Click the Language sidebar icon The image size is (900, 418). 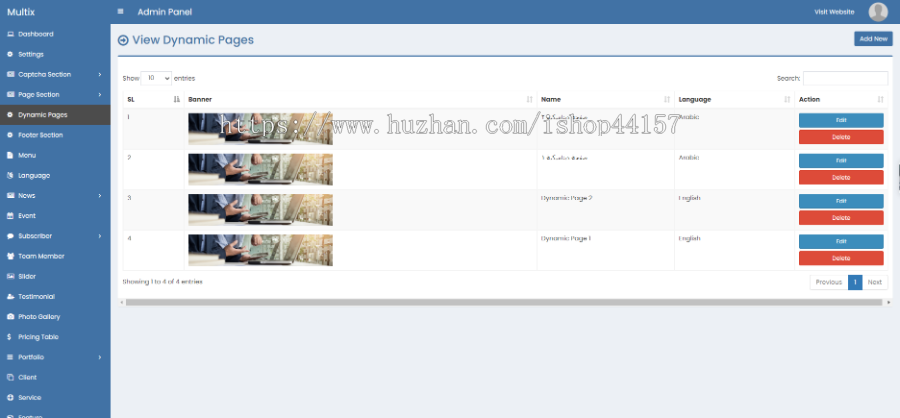click(x=10, y=175)
